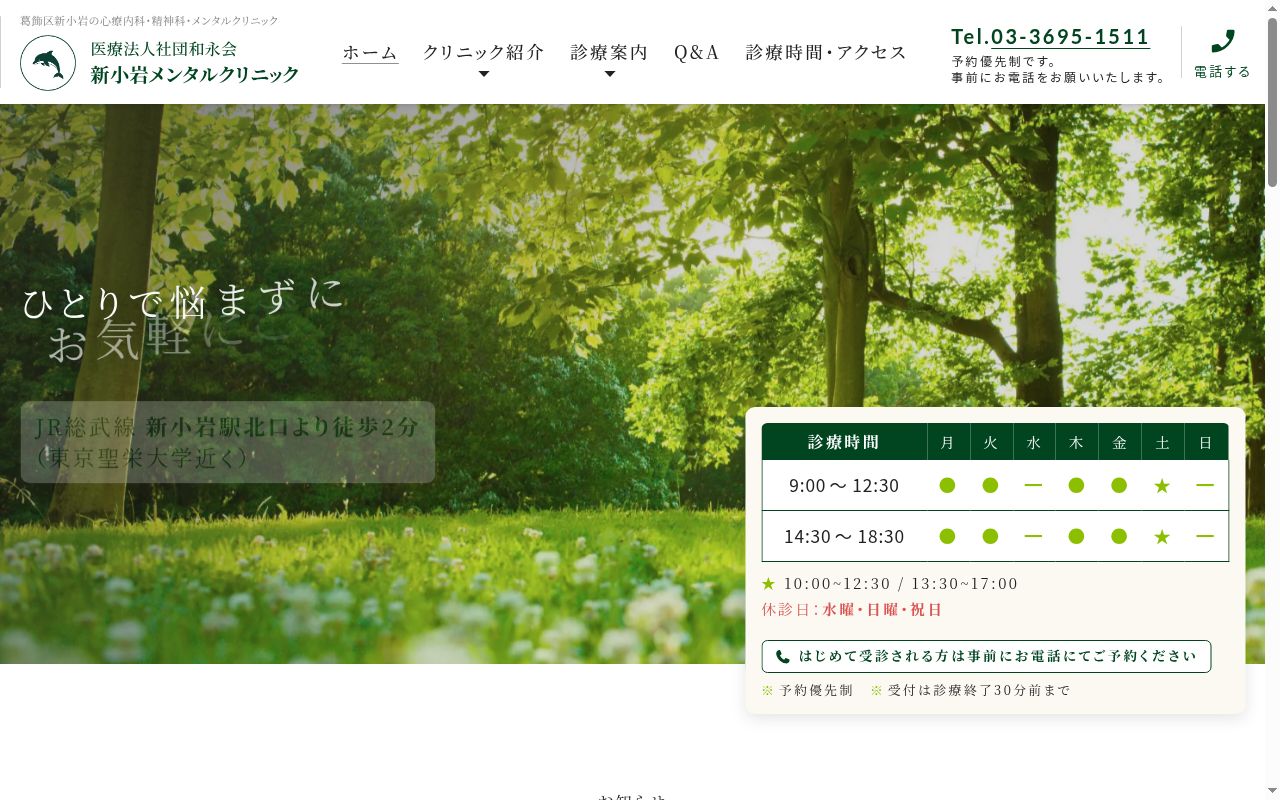Screen dimensions: 1280x800
Task: Click the JR総武線 新小岩駅北口 access banner
Action: point(228,442)
